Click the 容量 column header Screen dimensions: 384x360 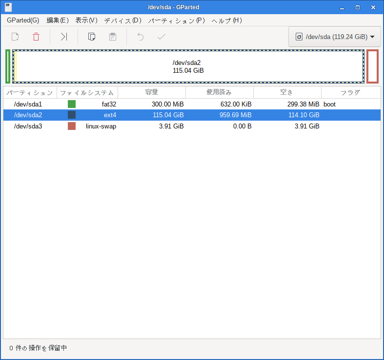(152, 92)
